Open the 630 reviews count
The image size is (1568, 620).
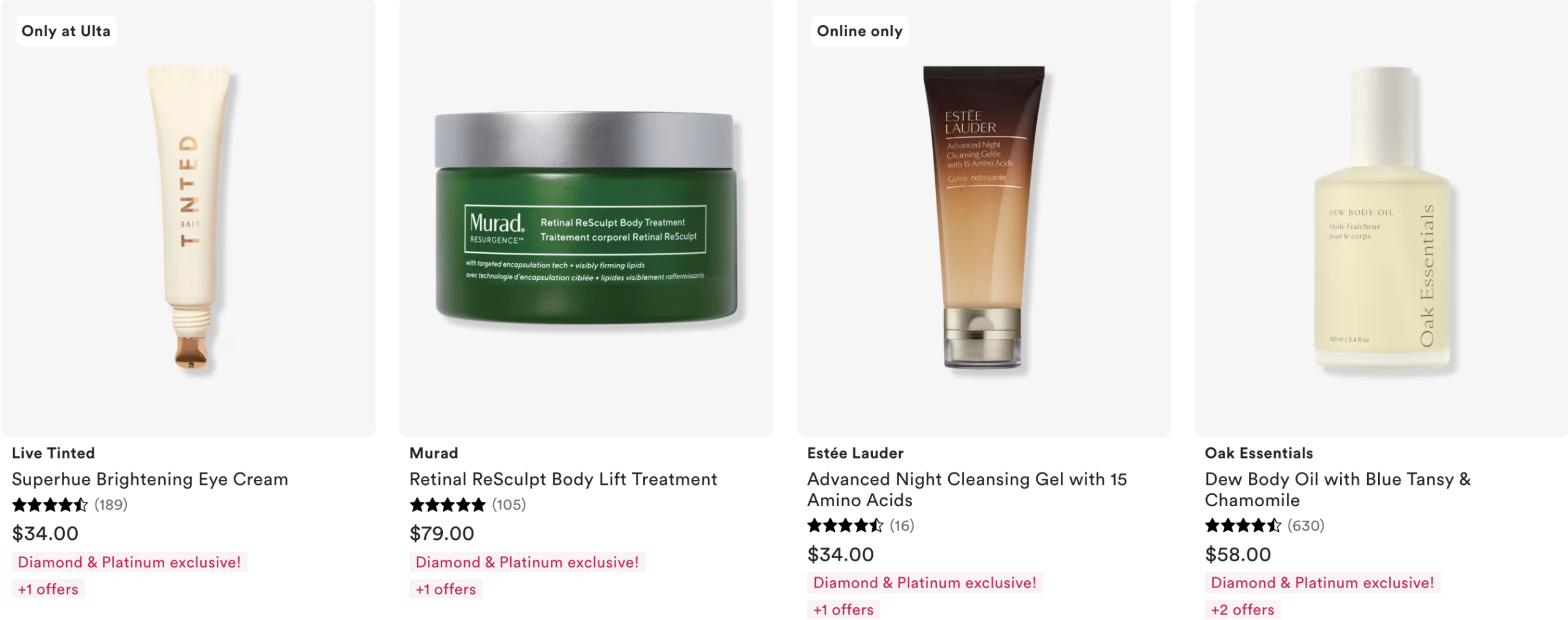click(1306, 526)
